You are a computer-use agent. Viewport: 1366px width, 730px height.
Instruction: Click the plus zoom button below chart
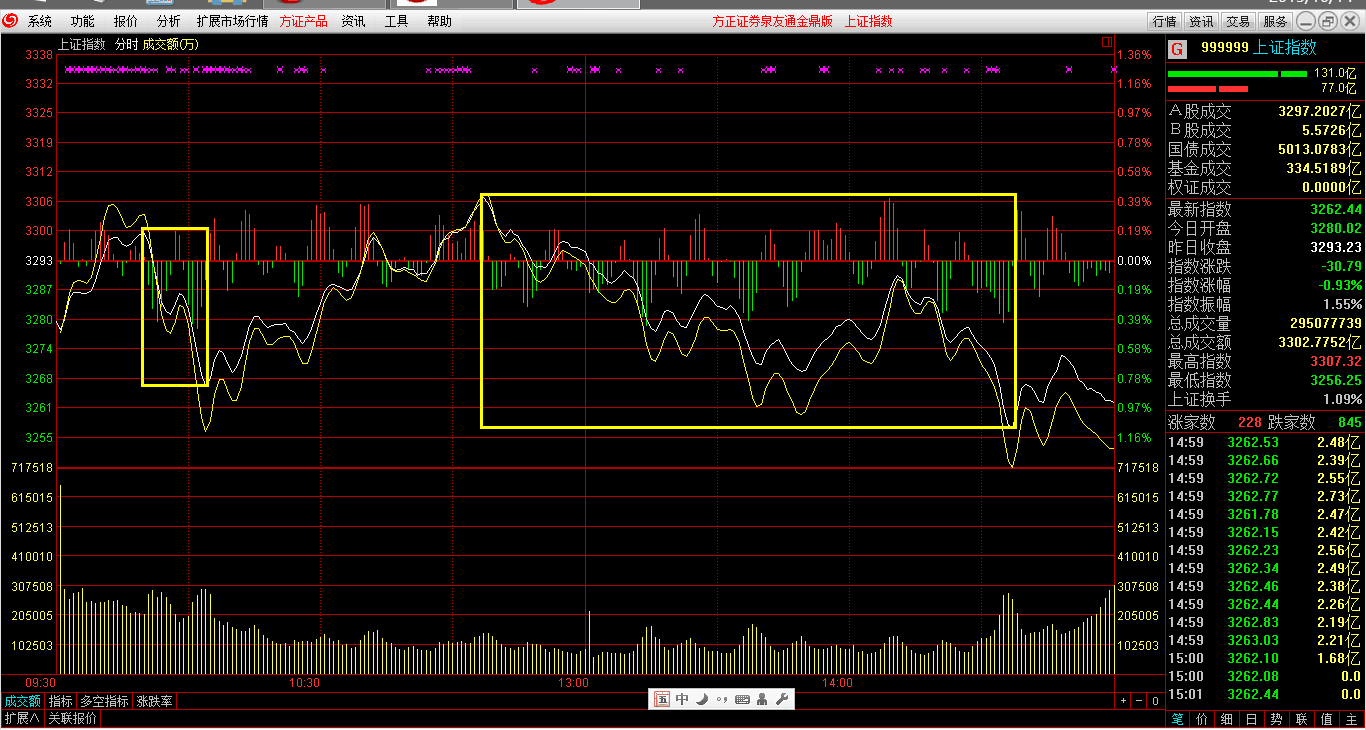click(x=1123, y=702)
